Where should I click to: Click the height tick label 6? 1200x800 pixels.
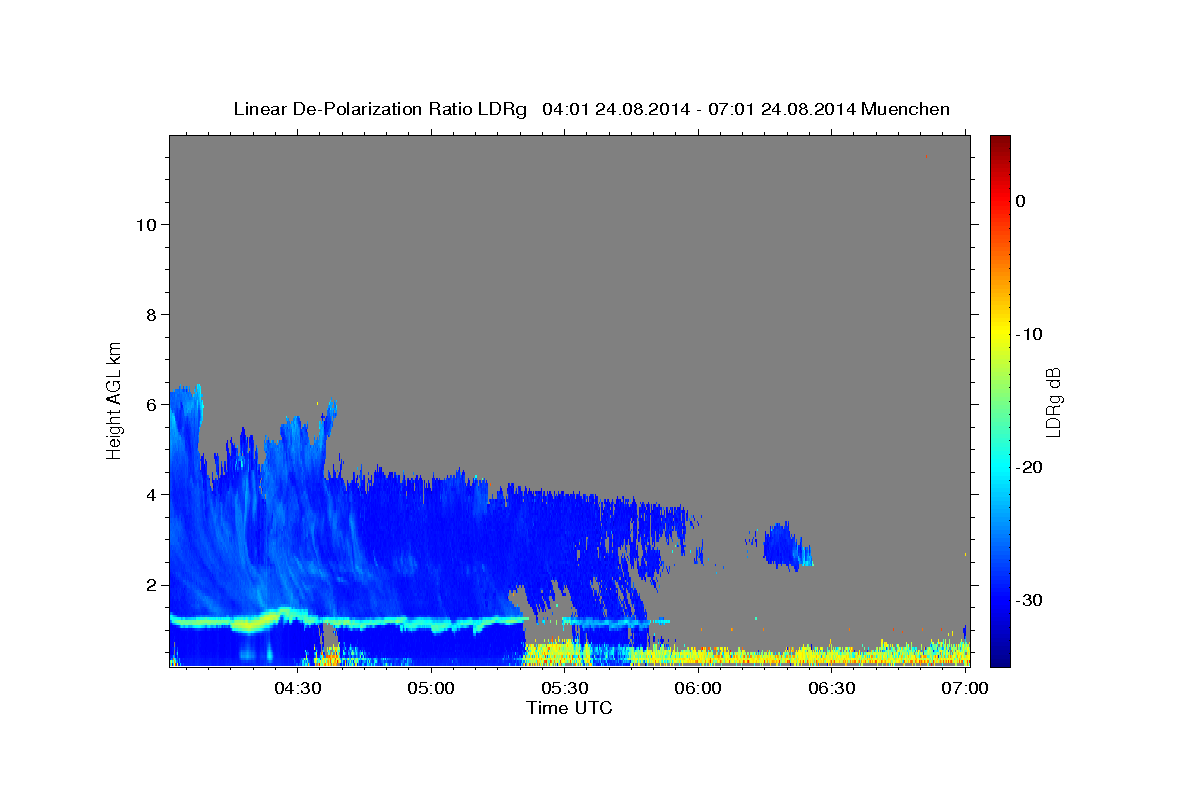(x=151, y=405)
